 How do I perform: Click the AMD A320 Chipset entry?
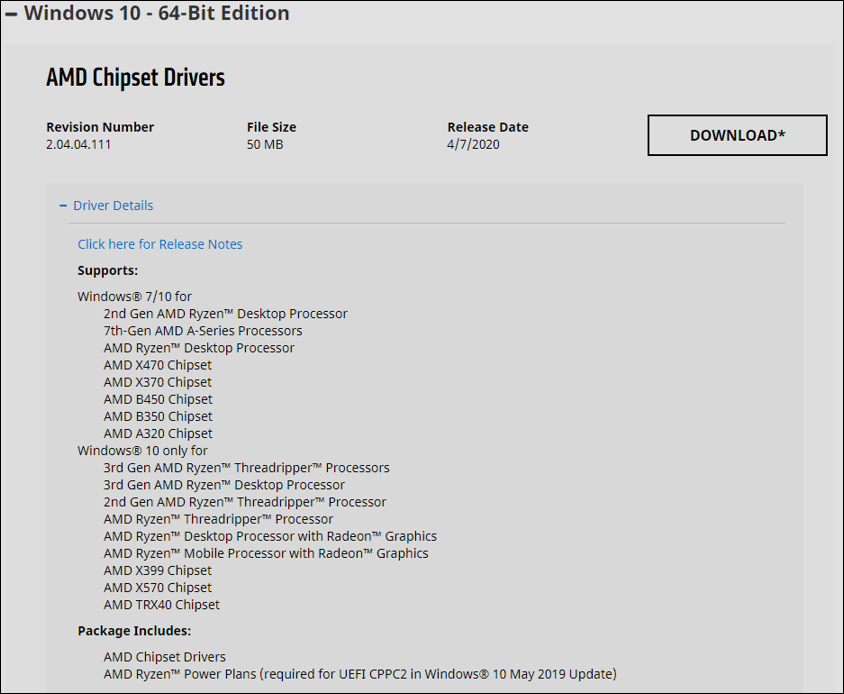tap(158, 434)
